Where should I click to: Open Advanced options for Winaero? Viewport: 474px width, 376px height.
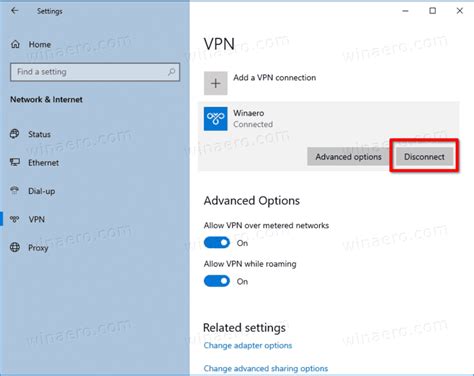click(348, 157)
